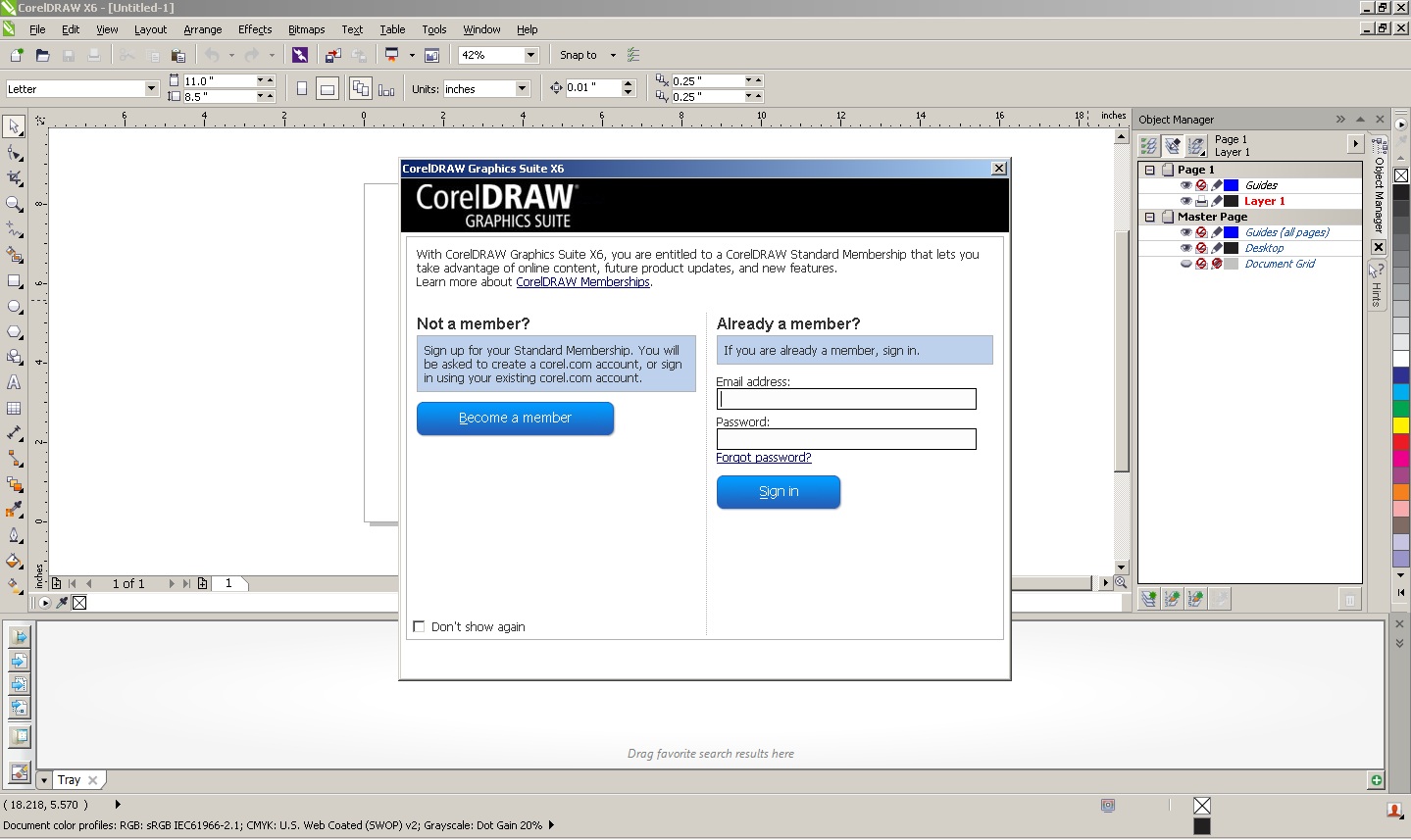1411x840 pixels.
Task: Pick the red swatch in color palette
Action: coord(1401,442)
